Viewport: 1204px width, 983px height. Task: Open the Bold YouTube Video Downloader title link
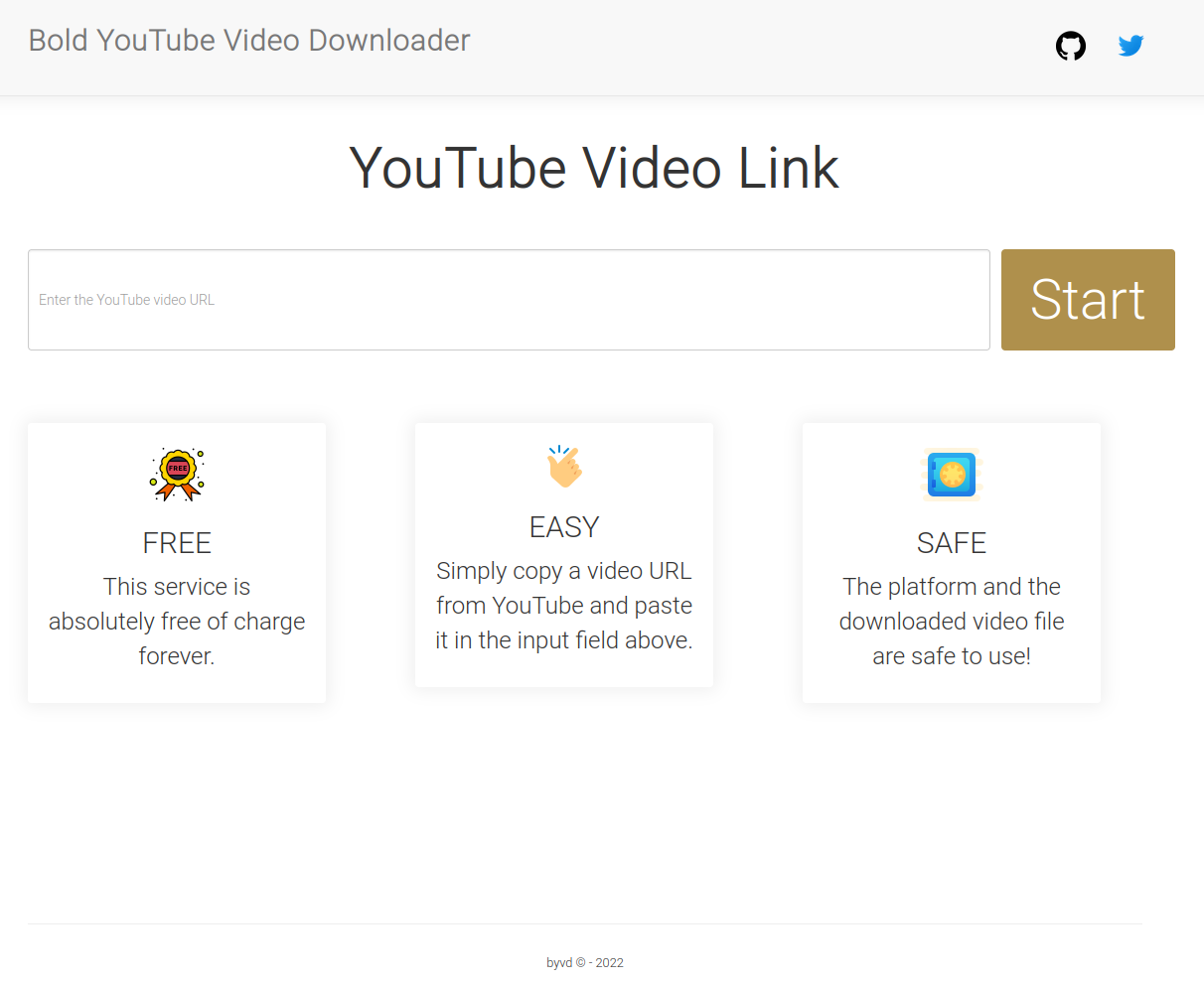[249, 41]
